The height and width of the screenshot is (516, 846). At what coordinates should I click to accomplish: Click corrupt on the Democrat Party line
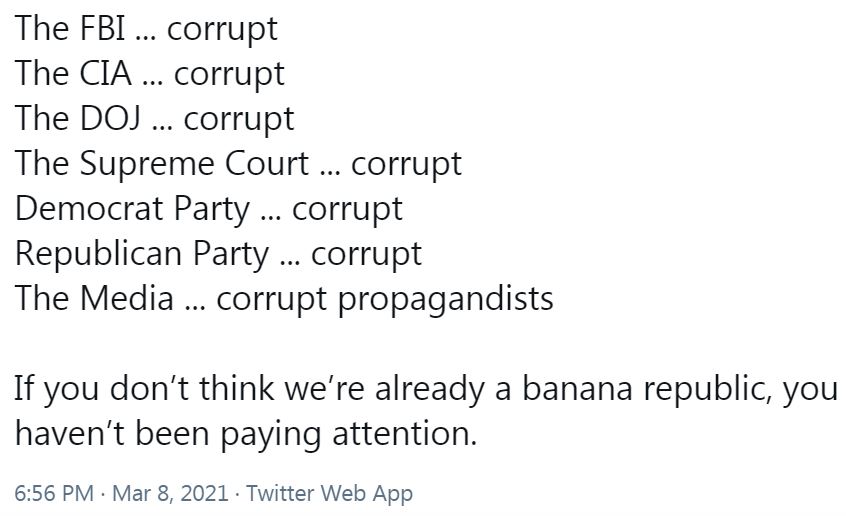[347, 211]
